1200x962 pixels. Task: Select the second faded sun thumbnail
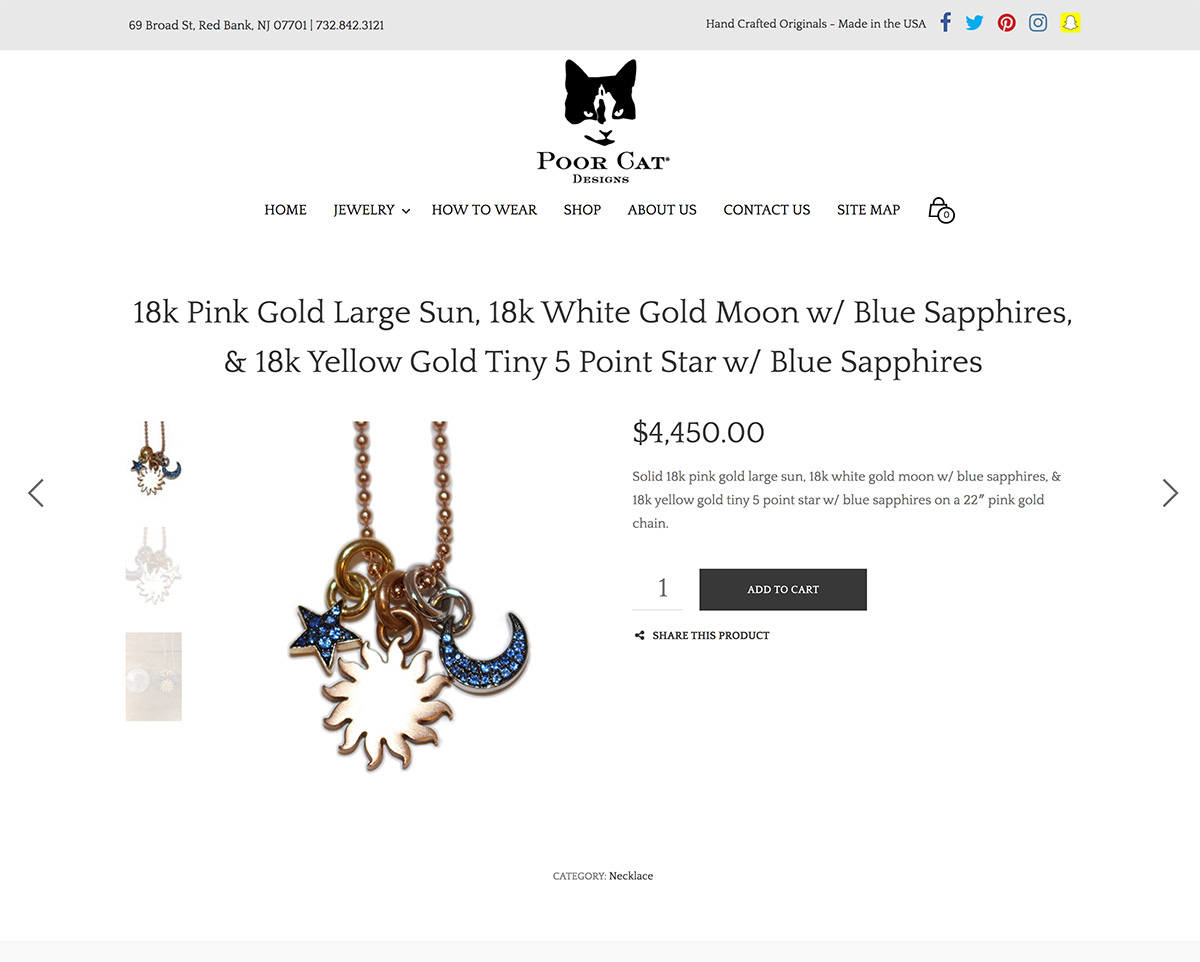154,565
